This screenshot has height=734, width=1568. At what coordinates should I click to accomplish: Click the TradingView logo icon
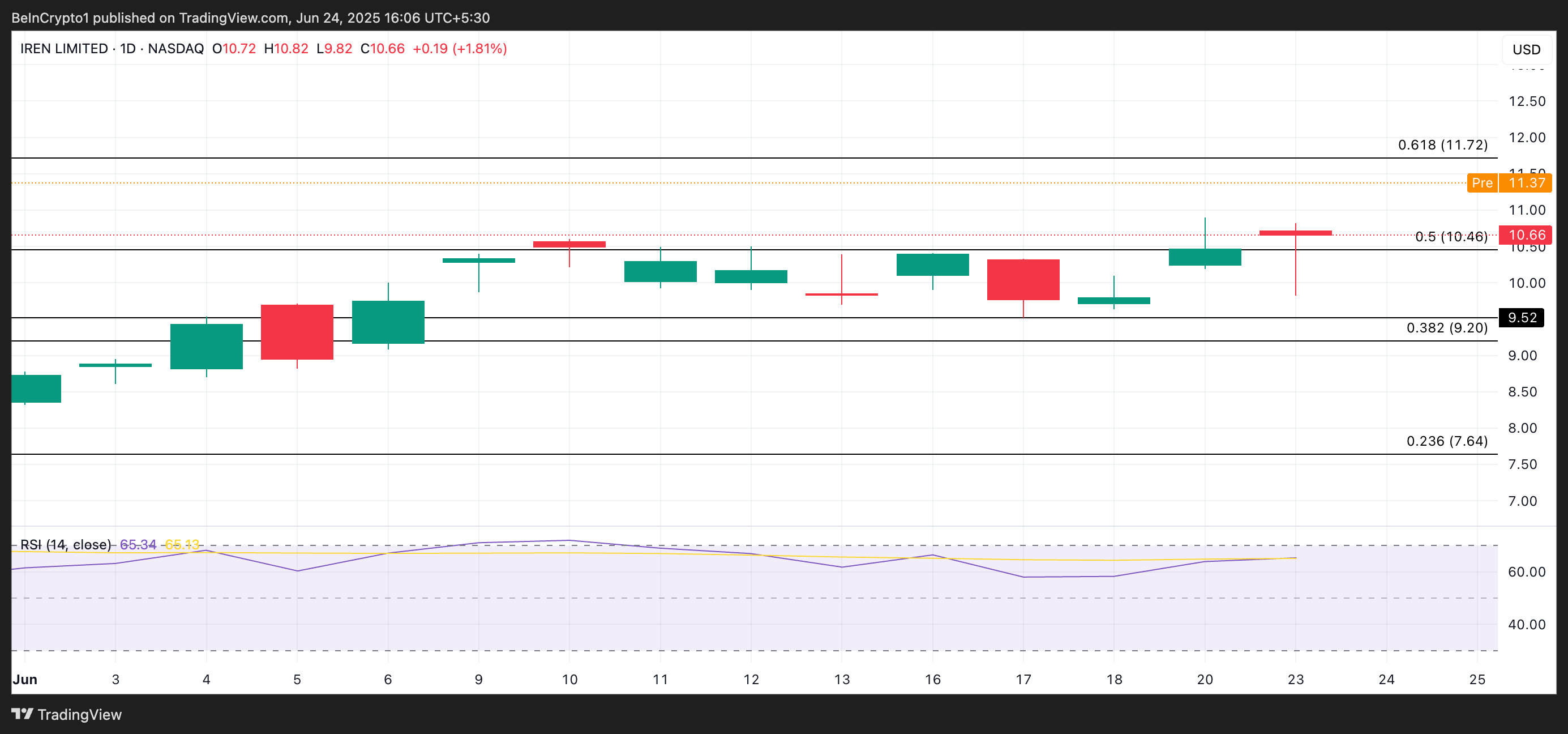click(22, 713)
